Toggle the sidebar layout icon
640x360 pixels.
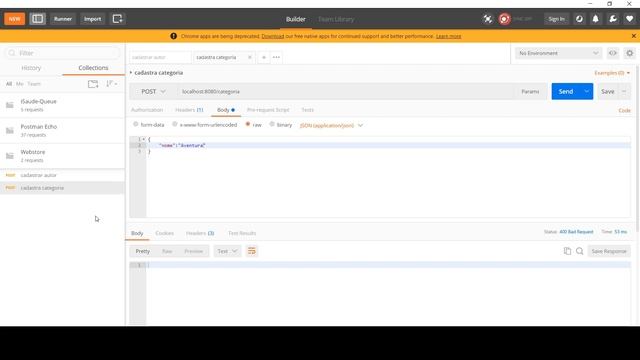[38, 19]
